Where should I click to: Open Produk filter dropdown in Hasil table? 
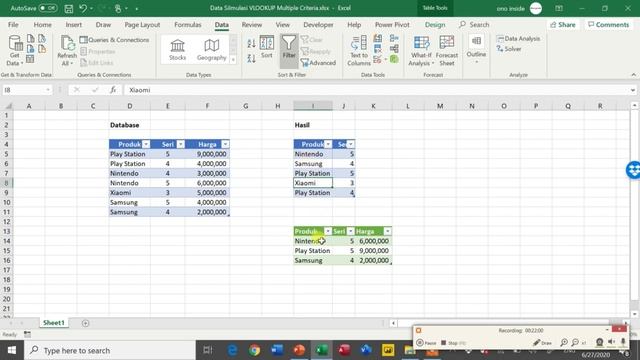coord(328,144)
